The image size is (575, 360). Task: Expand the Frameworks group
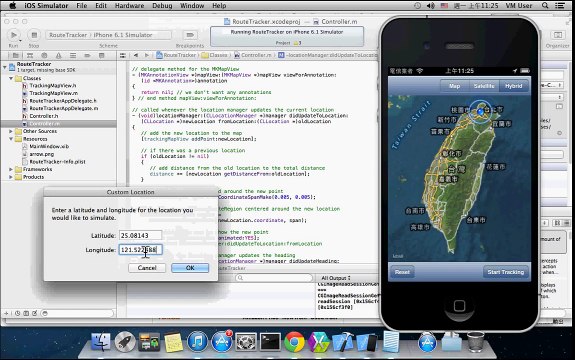tap(11, 169)
